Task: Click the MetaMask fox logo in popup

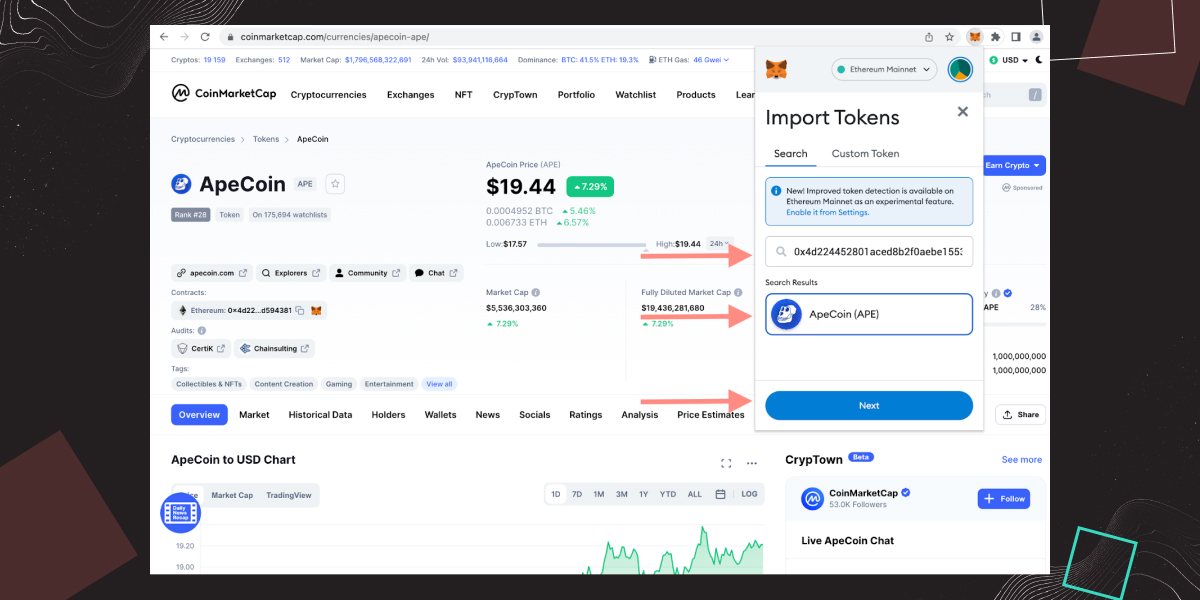Action: pos(776,69)
